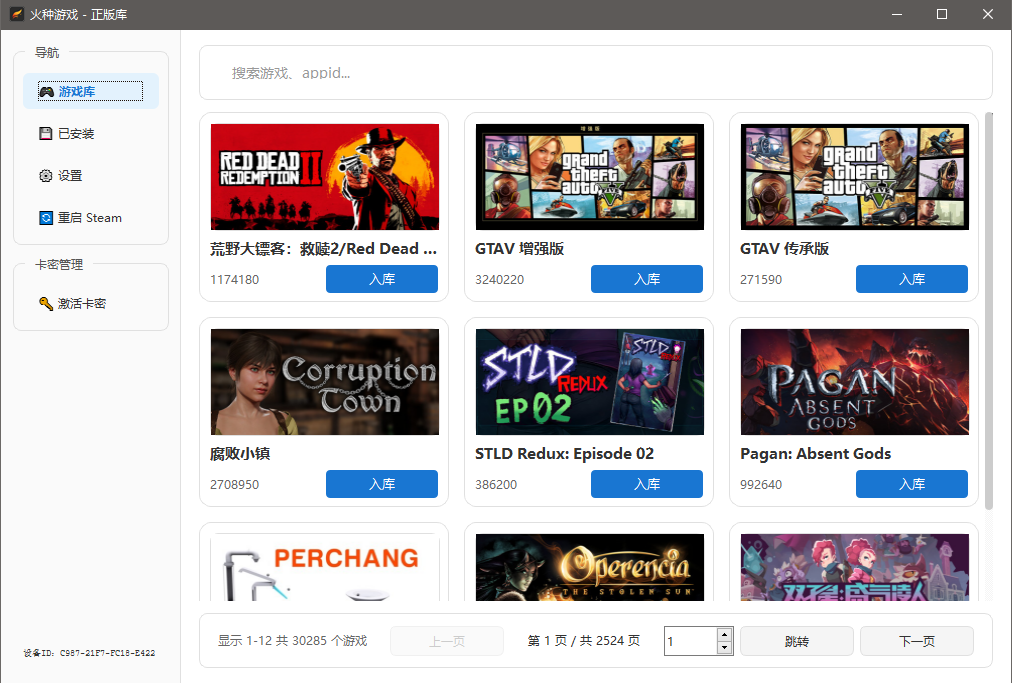
Task: Click 入库 for Red Dead Redemption 2
Action: click(381, 279)
